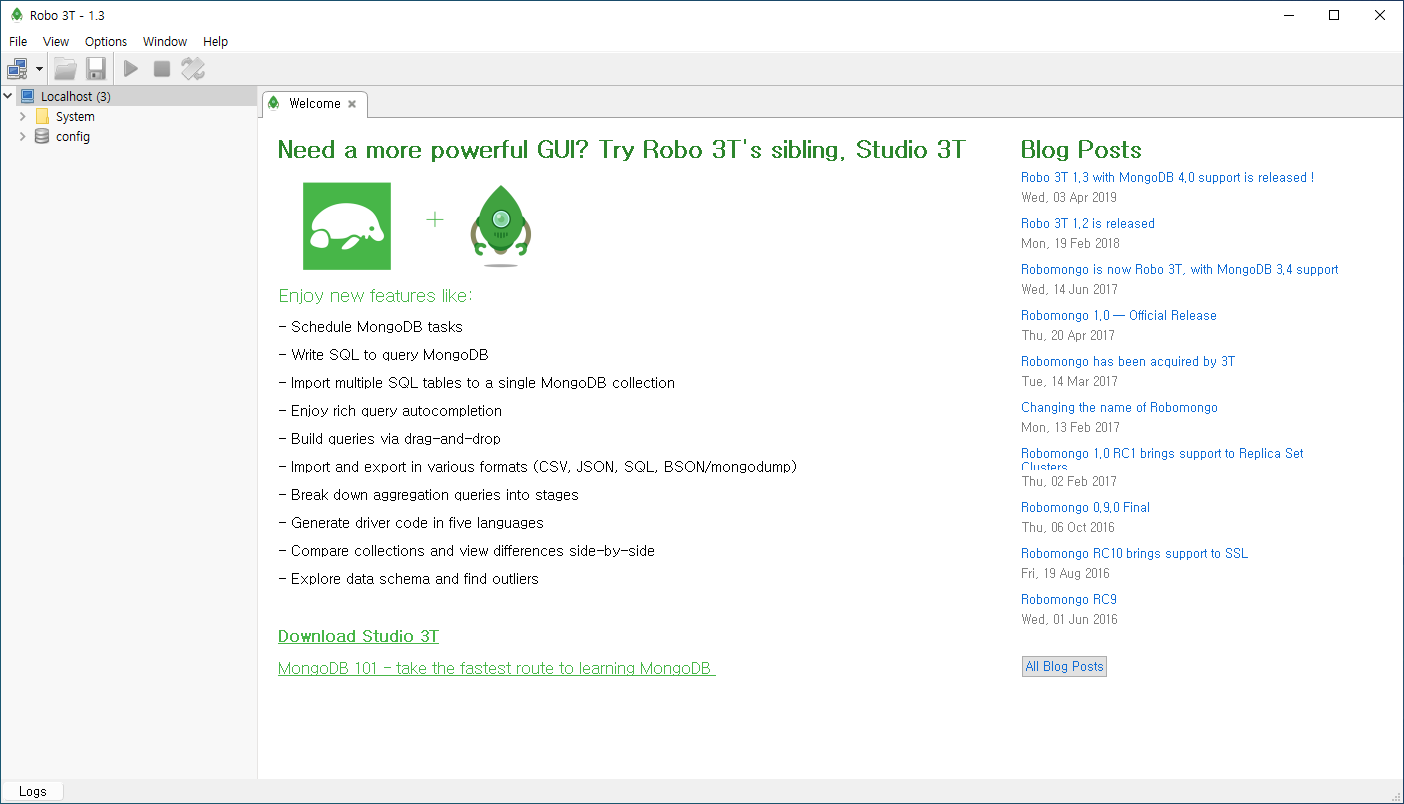1404x804 pixels.
Task: Open the View menu
Action: 56,41
